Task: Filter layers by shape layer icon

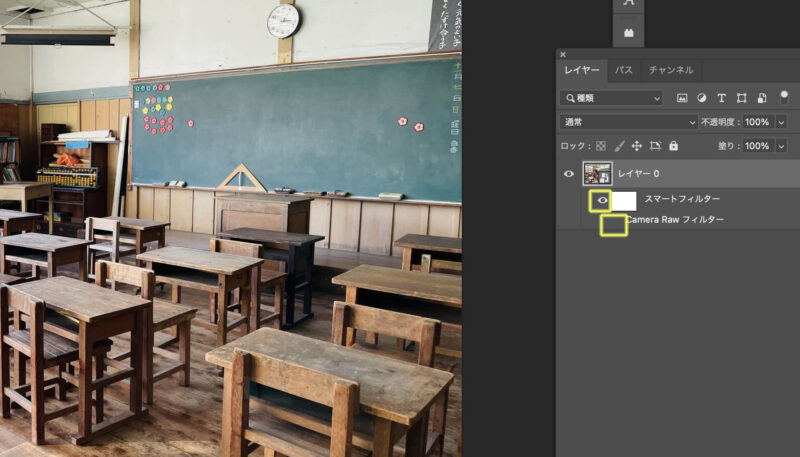Action: (741, 98)
